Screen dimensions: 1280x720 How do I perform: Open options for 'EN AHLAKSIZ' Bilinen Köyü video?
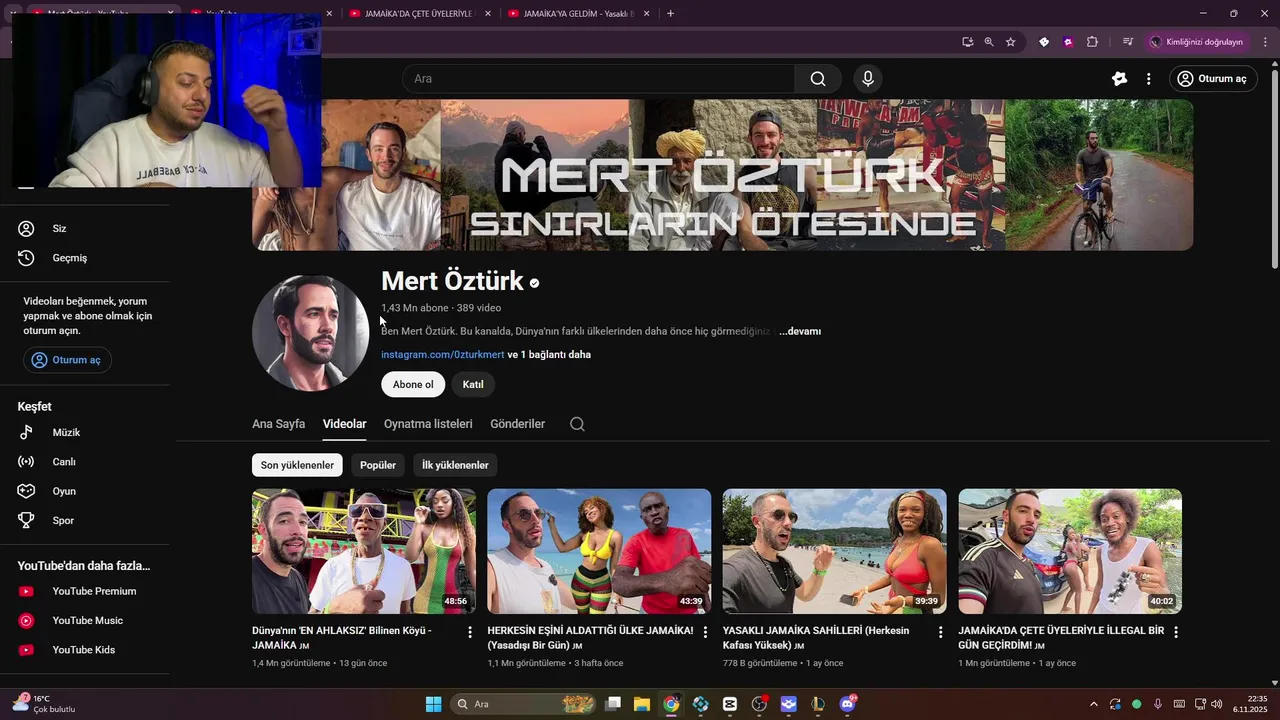point(470,632)
